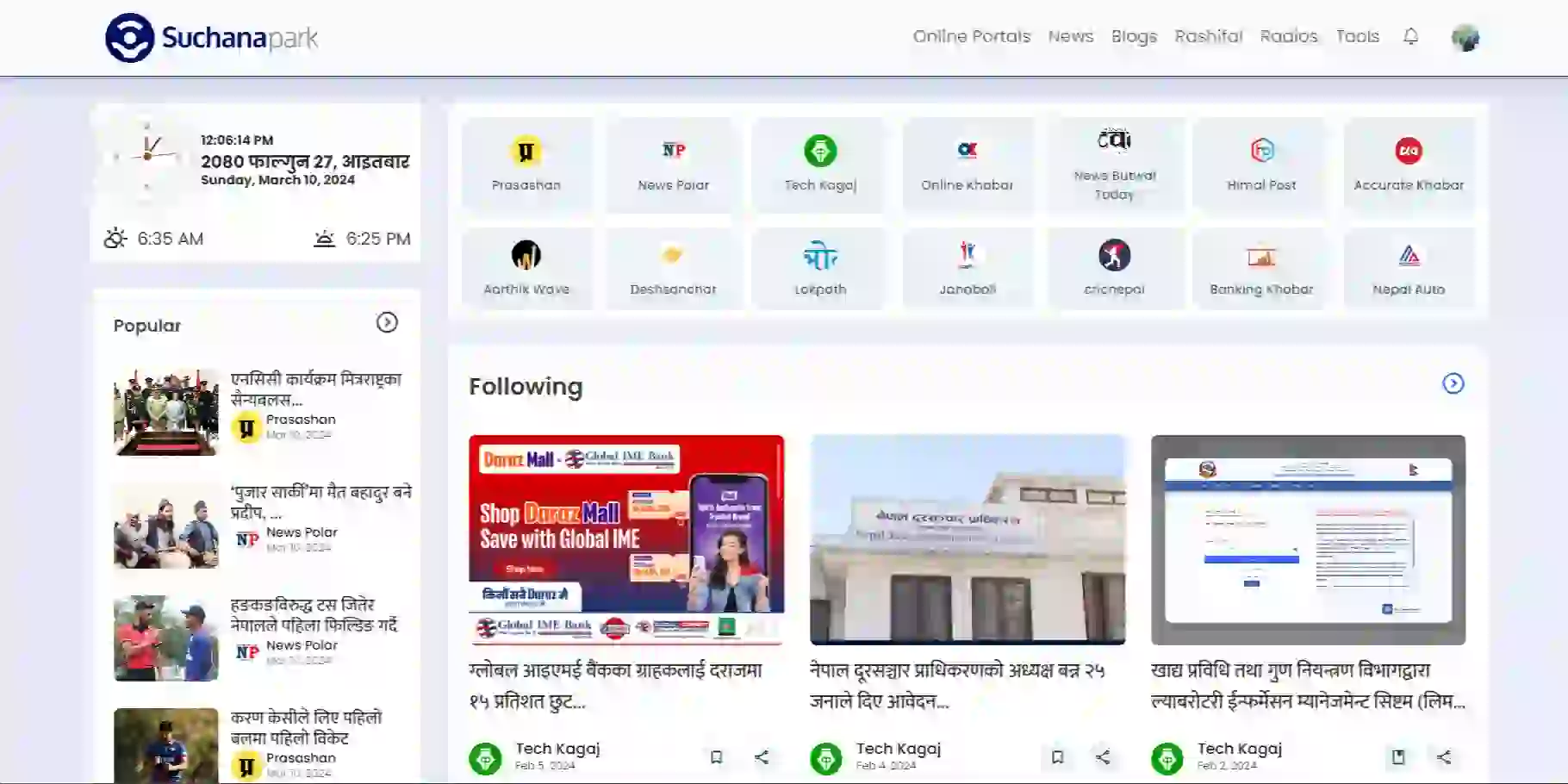Open the Daraz Mall ad thumbnail
This screenshot has height=784, width=1568.
click(626, 540)
